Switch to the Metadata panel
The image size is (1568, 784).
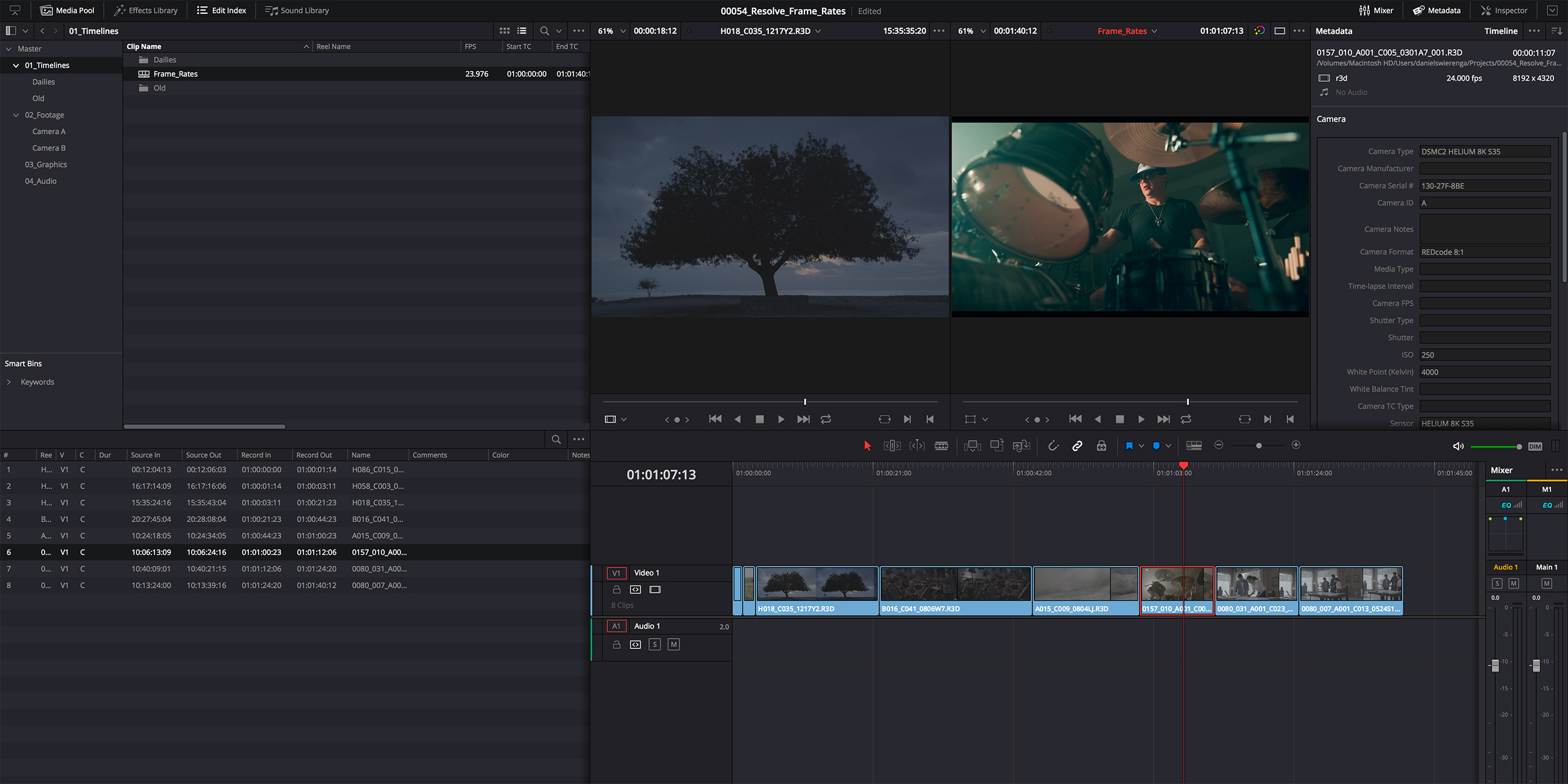tap(1436, 10)
